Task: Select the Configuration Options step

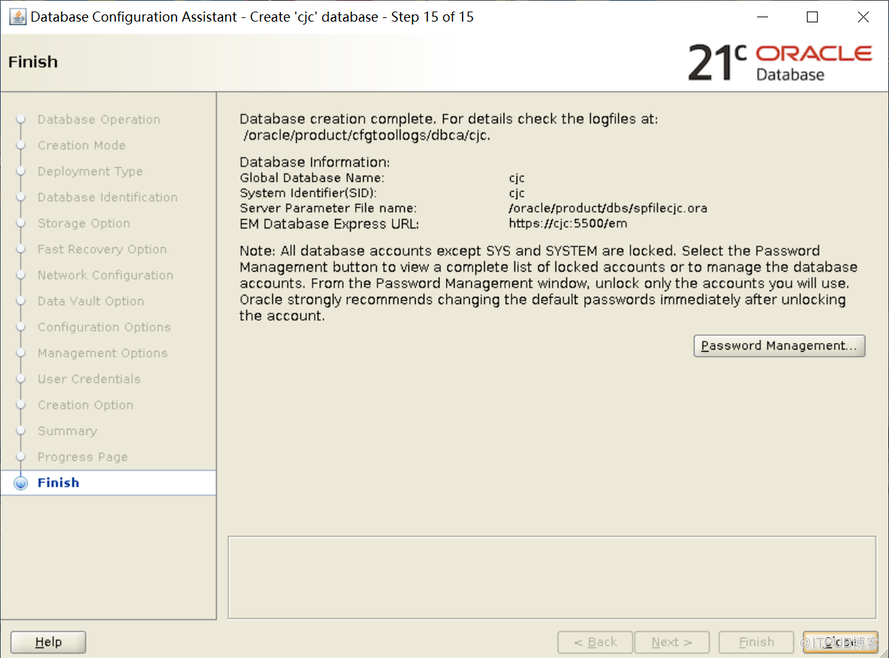Action: click(x=104, y=327)
